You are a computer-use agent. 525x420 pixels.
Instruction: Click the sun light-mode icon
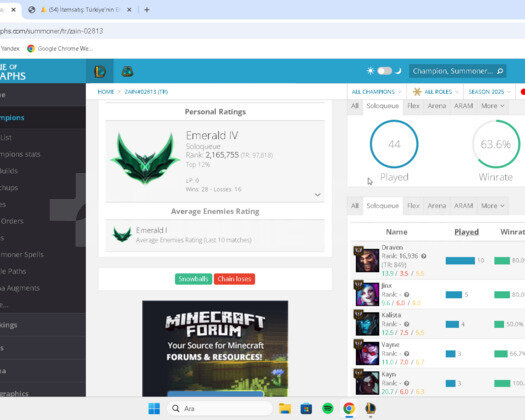tap(370, 71)
